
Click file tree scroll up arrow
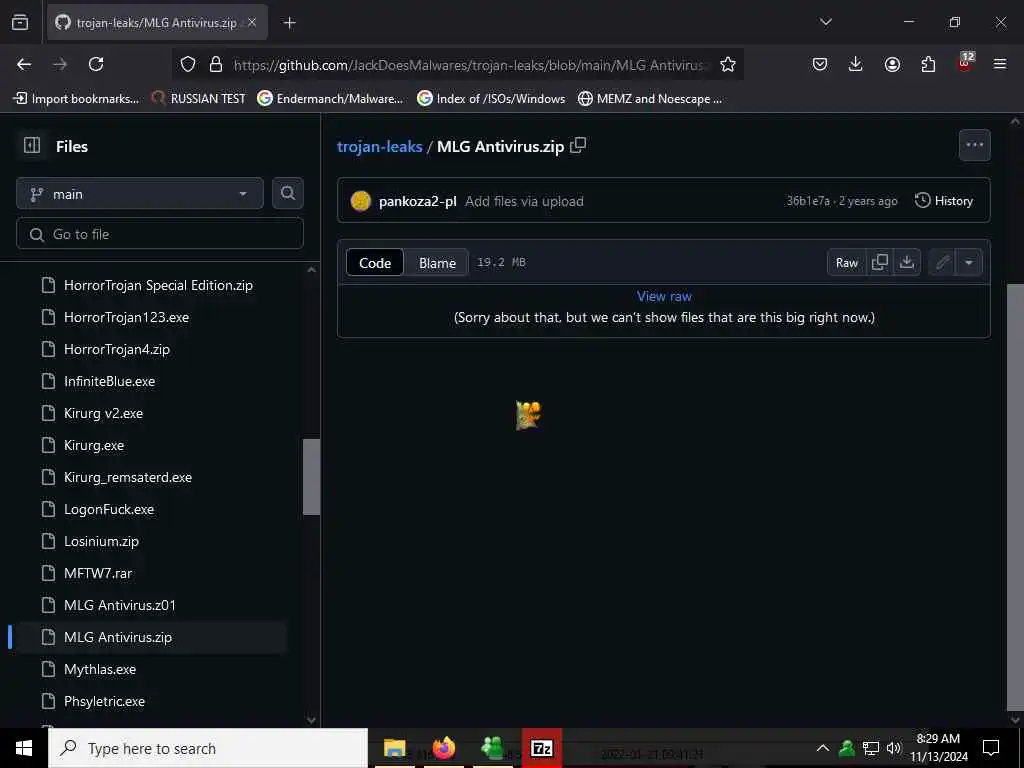point(312,270)
